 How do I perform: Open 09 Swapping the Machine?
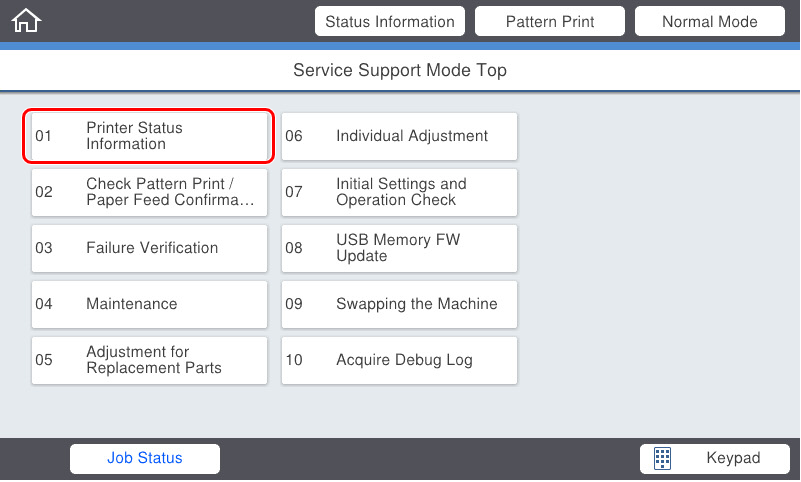click(399, 304)
